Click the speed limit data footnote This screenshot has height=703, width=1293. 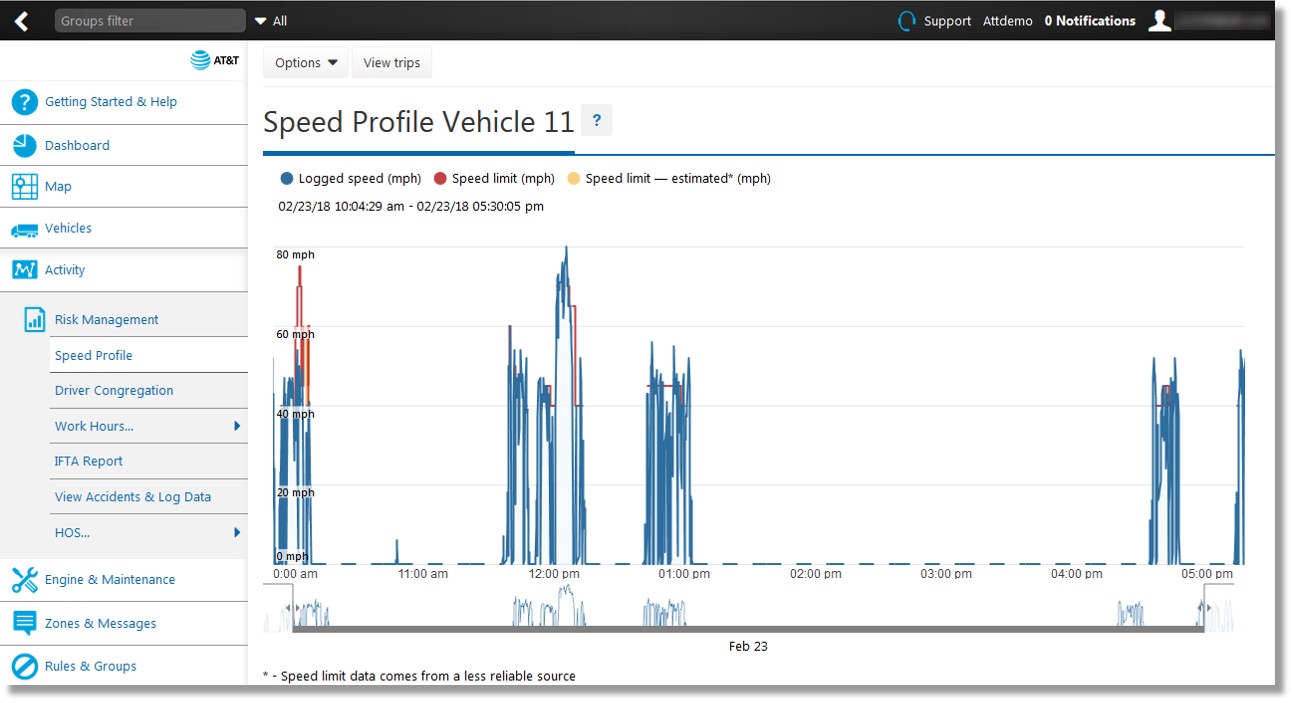coord(419,676)
